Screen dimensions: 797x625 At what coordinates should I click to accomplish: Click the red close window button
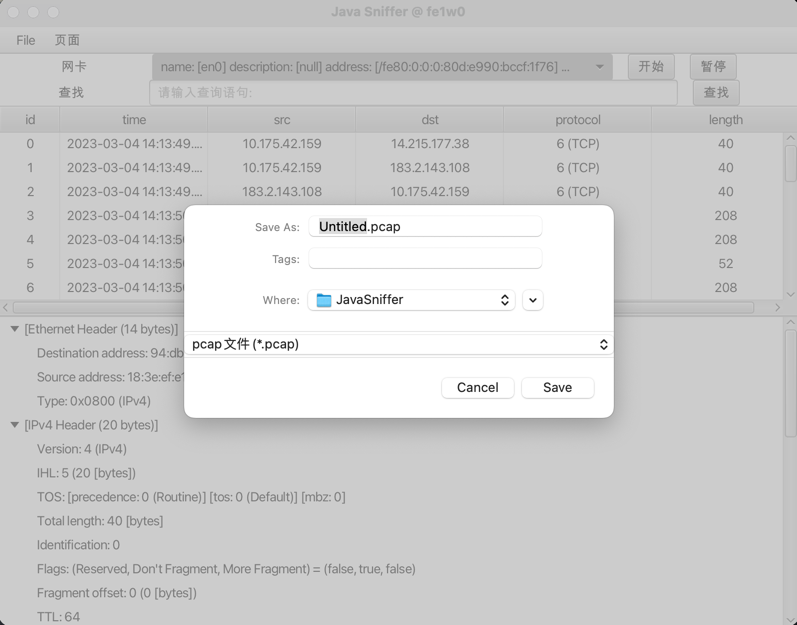click(x=14, y=12)
